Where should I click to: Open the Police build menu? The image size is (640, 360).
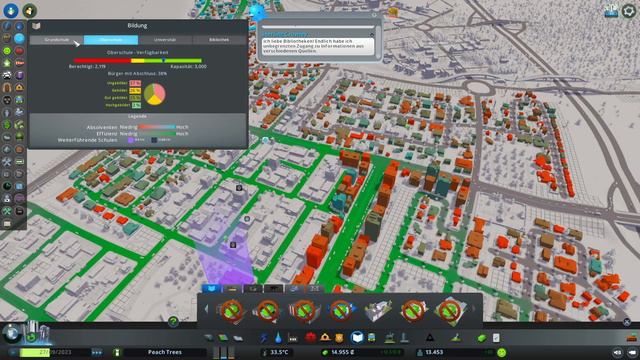340,338
